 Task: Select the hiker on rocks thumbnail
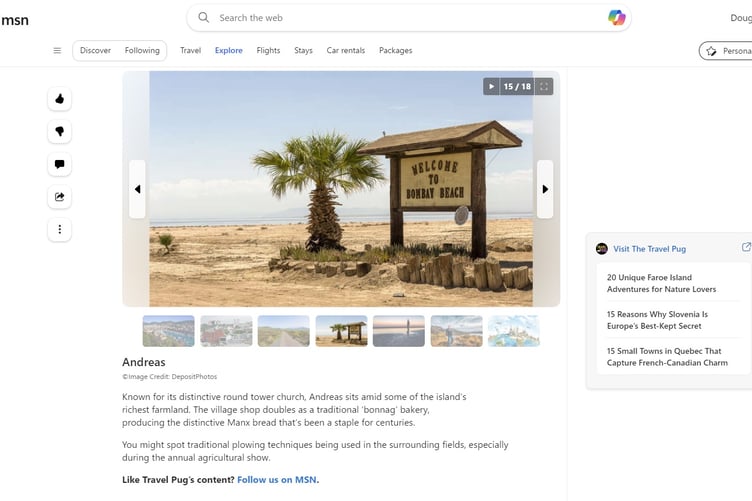(457, 331)
